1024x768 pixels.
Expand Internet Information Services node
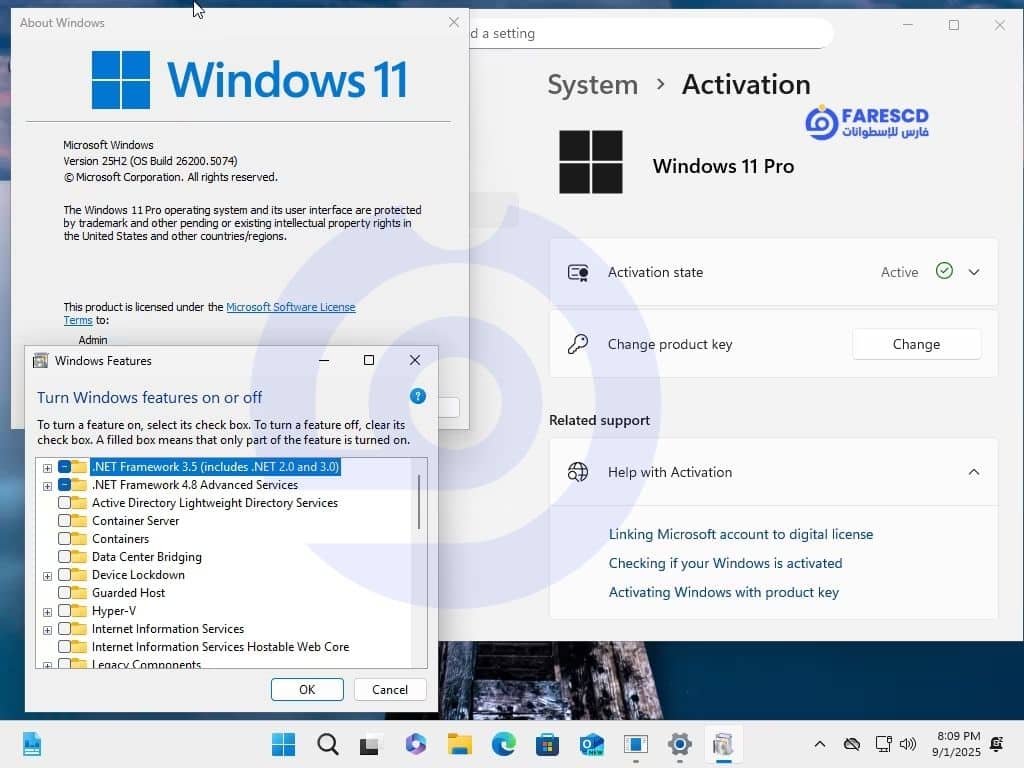click(47, 630)
